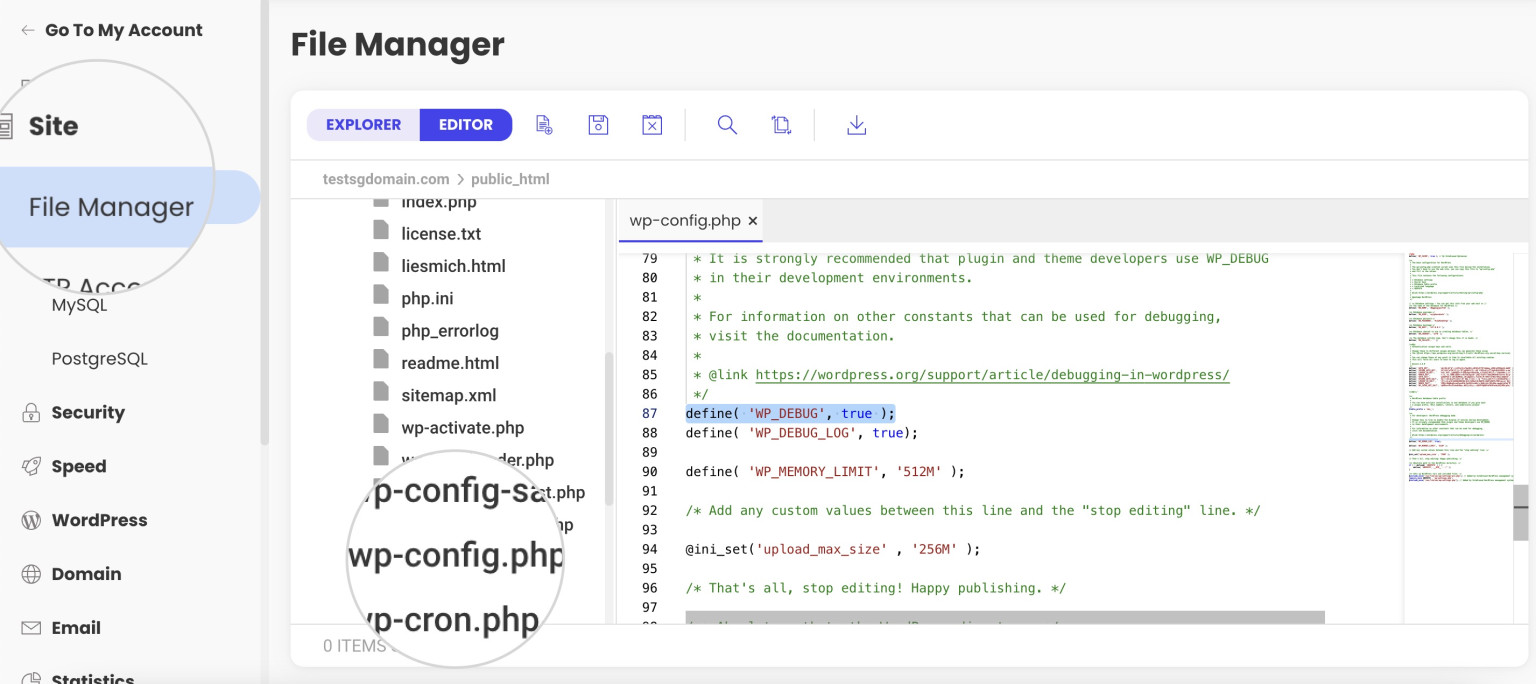Click the file icon beside readme.html
Screen dimensions: 1536x684
pos(380,361)
